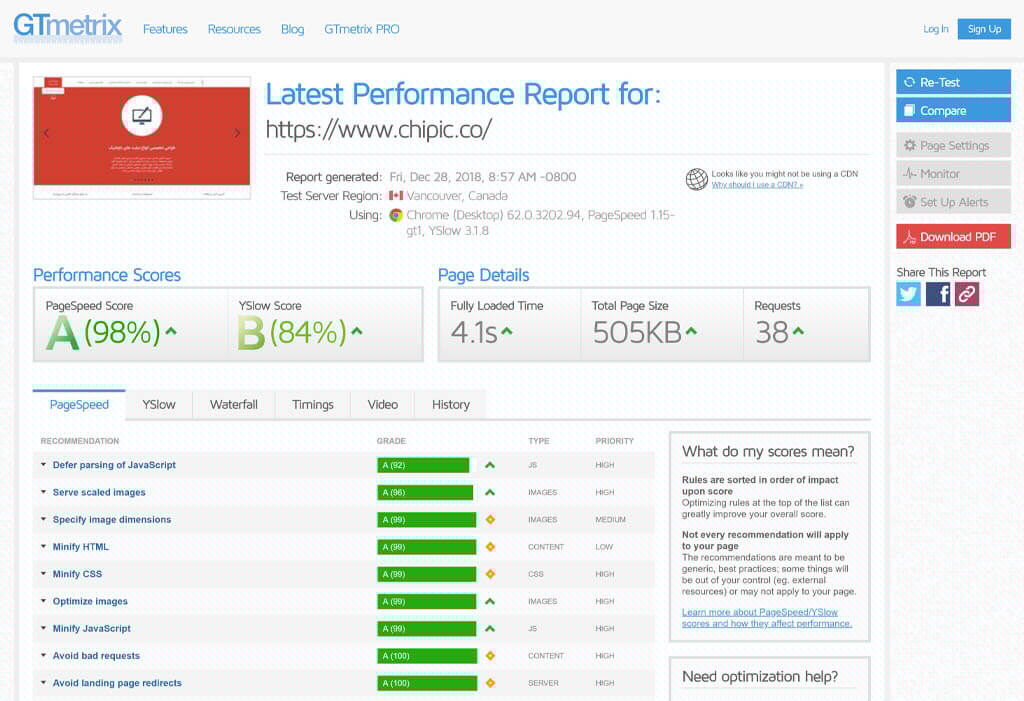Screen dimensions: 1024x701
Task: Sort by the Priority column header
Action: coord(615,441)
